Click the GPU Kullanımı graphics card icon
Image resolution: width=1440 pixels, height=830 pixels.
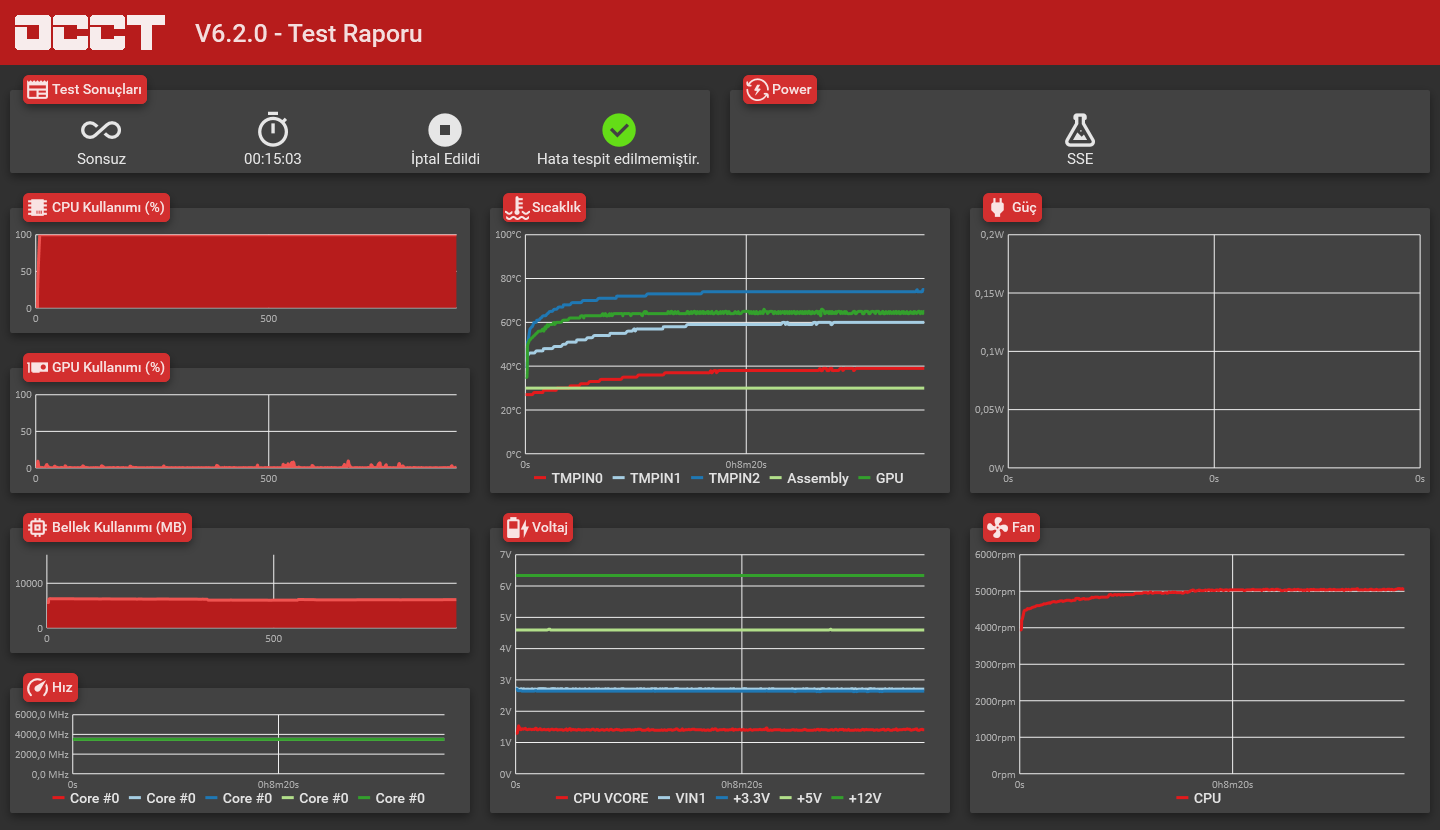[38, 368]
